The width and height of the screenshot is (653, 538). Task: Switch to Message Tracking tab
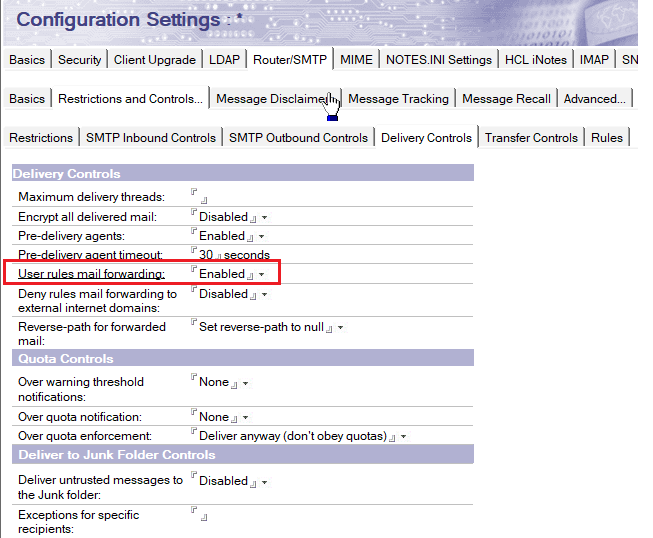coord(397,99)
